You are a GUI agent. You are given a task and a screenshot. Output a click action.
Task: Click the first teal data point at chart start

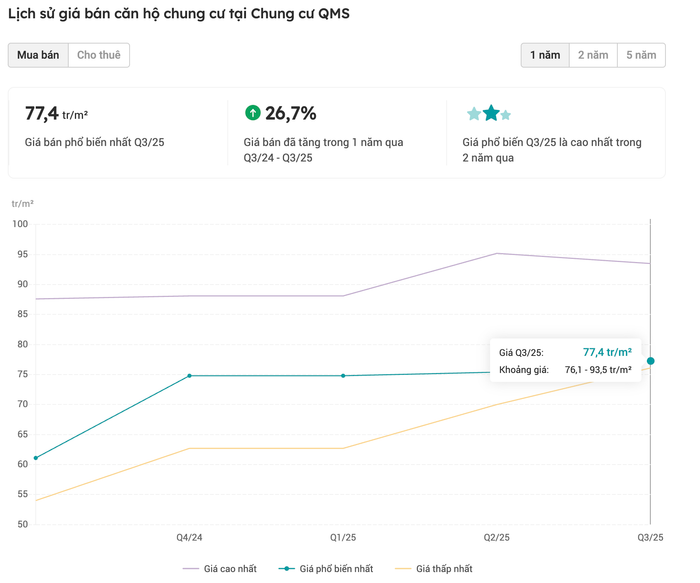36,458
